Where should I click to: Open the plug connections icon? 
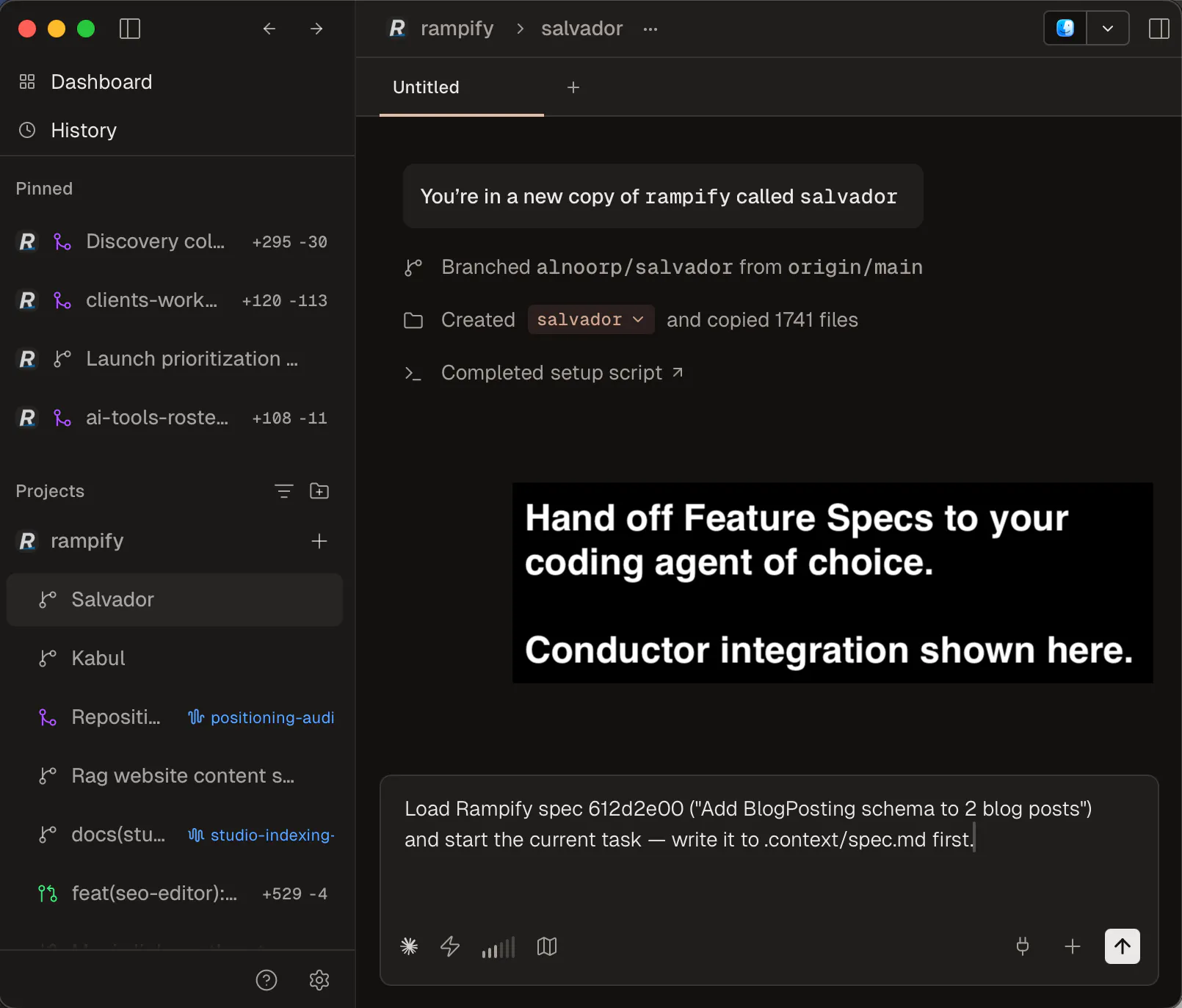point(1023,946)
